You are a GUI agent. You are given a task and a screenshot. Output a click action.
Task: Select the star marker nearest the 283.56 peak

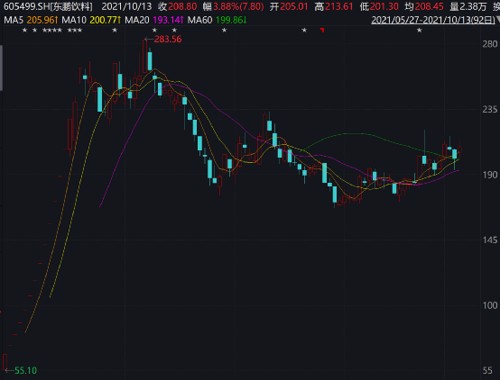[154, 30]
